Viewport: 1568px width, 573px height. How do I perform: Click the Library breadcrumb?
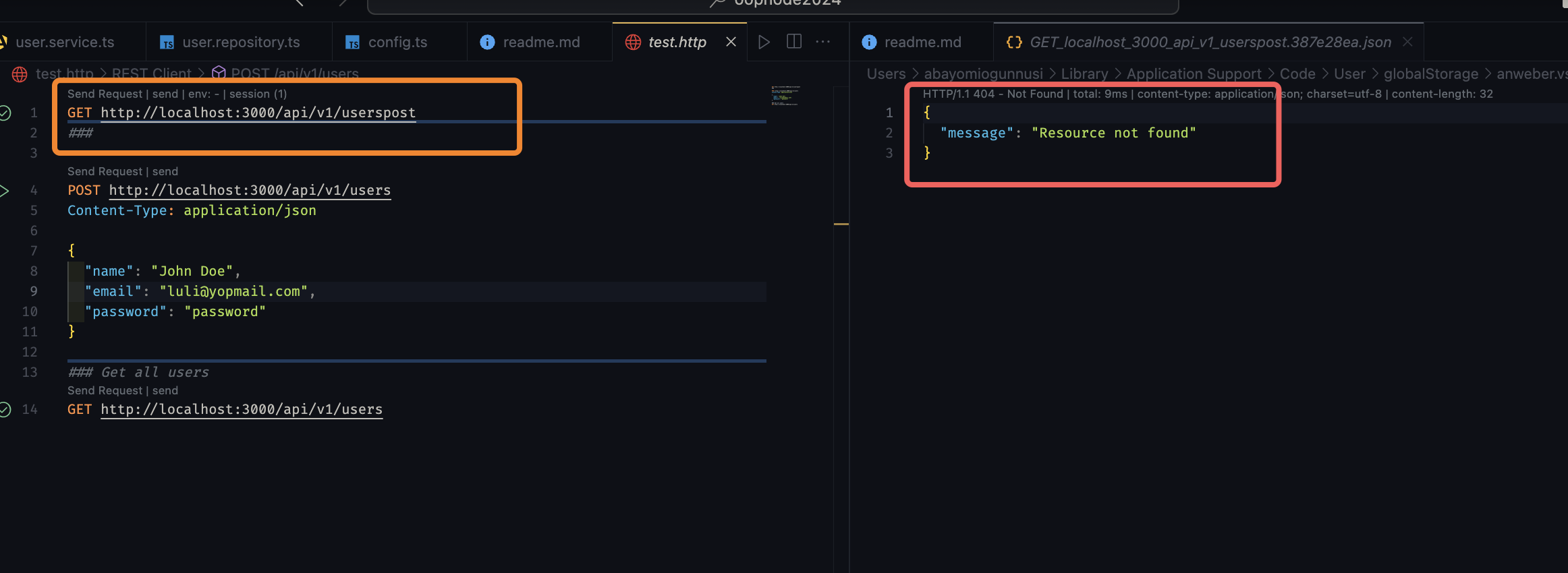click(x=1084, y=73)
